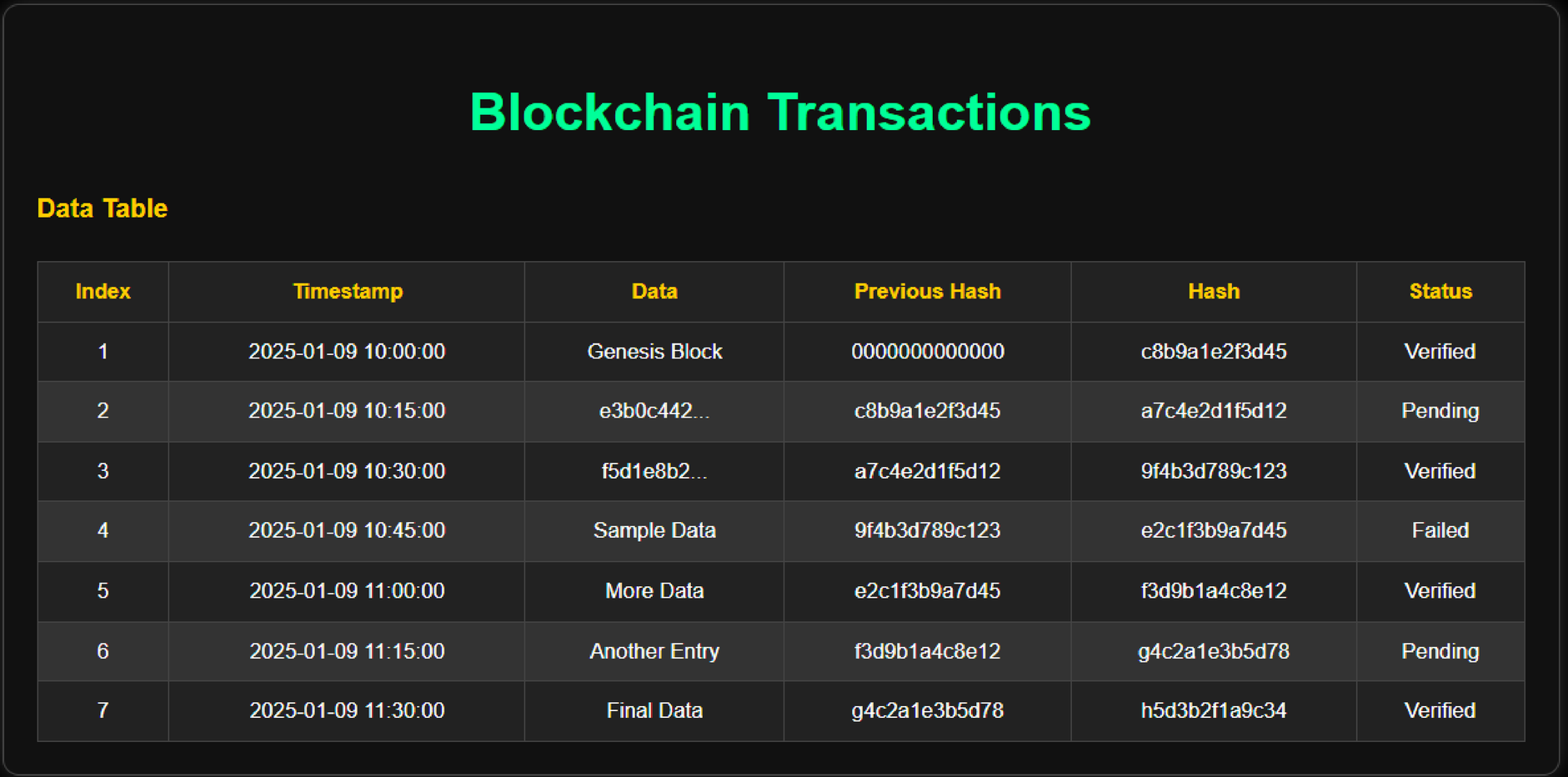The width and height of the screenshot is (1568, 777).
Task: Select the 0000000000000 previous hash cell
Action: click(927, 352)
